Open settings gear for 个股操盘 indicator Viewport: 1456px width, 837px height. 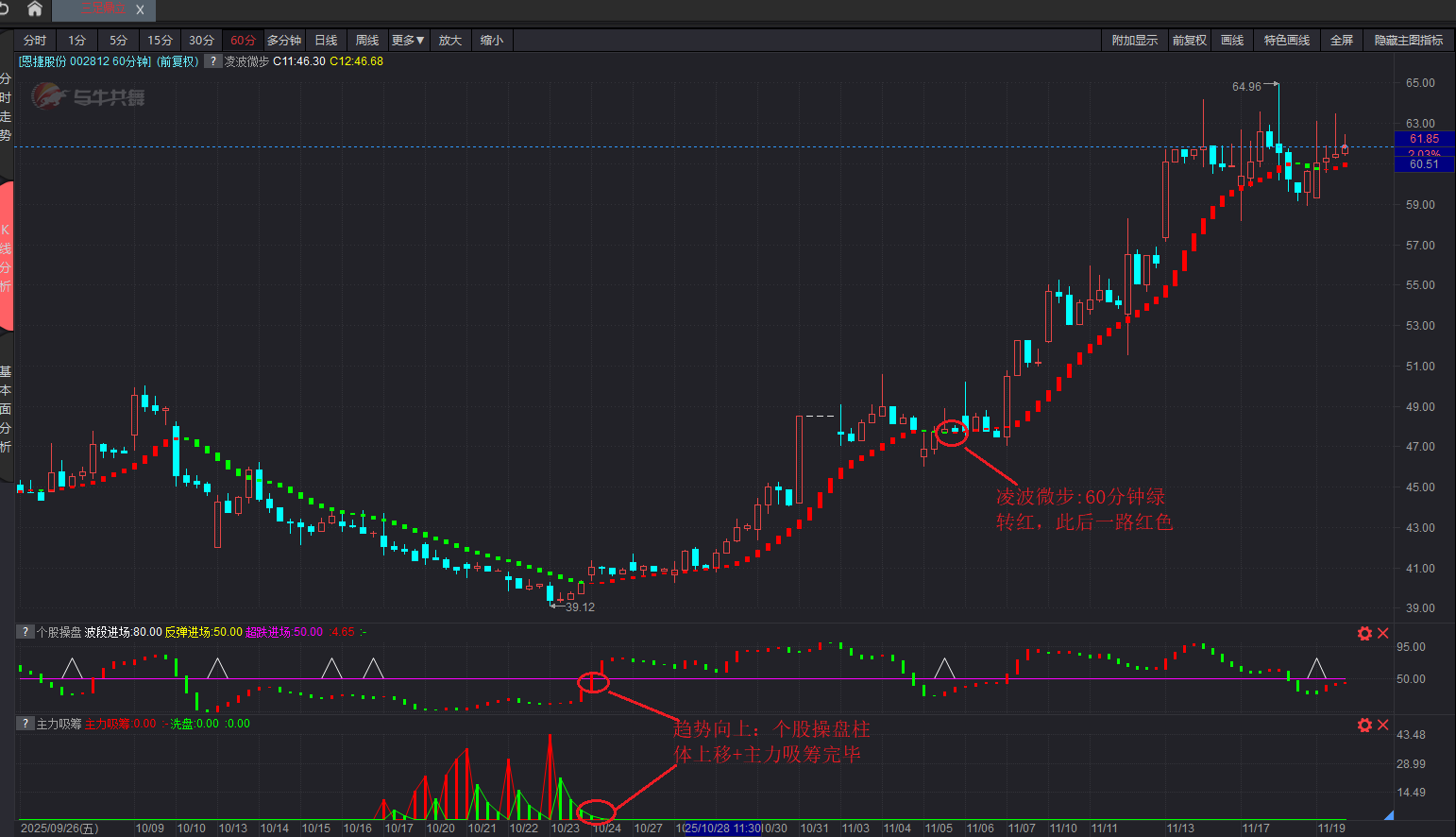click(x=1364, y=633)
